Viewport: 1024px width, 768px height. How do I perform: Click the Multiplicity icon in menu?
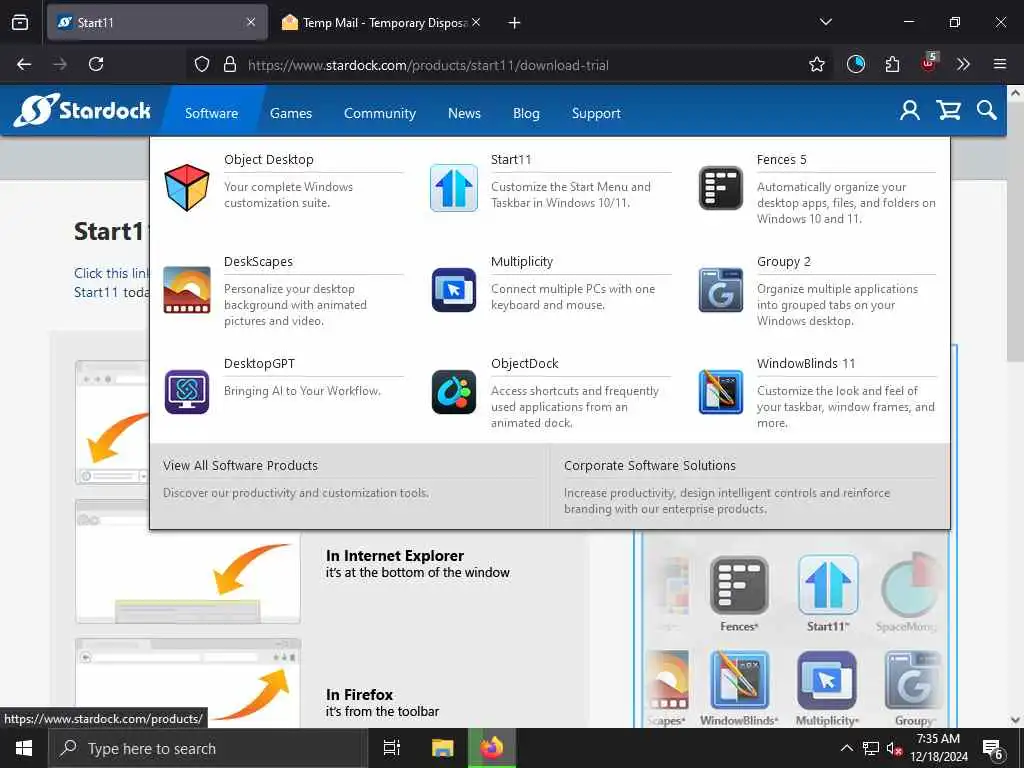point(454,289)
